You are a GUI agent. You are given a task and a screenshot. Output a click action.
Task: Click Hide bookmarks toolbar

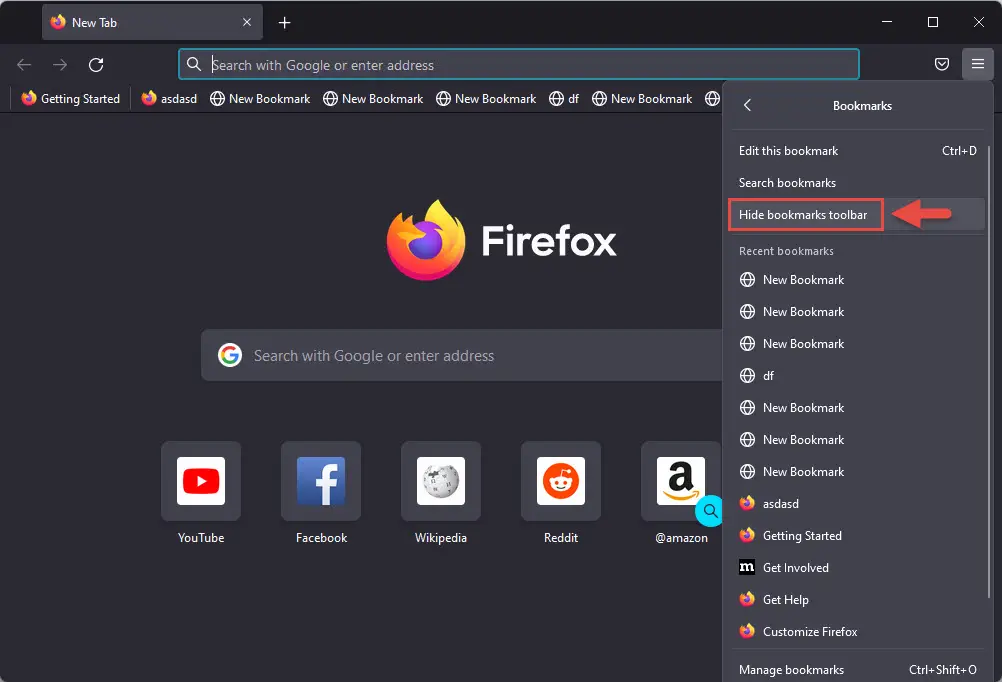click(x=857, y=215)
